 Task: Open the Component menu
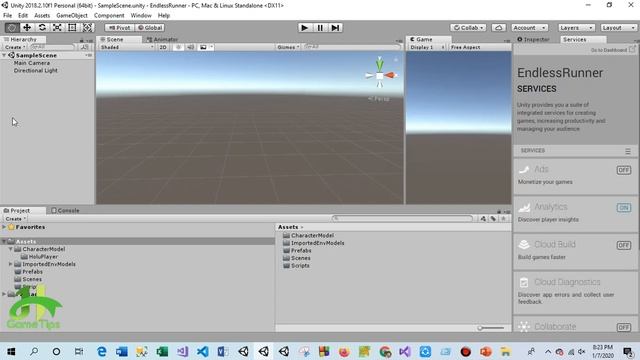(109, 16)
